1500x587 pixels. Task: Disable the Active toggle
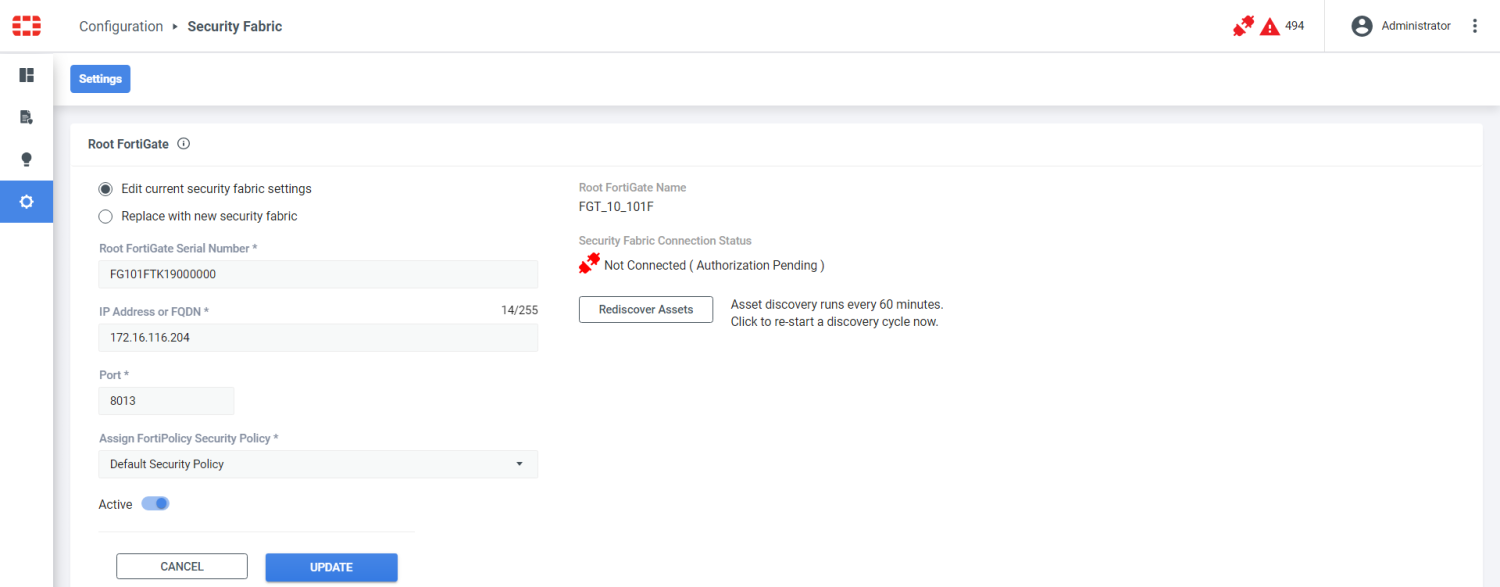(156, 503)
